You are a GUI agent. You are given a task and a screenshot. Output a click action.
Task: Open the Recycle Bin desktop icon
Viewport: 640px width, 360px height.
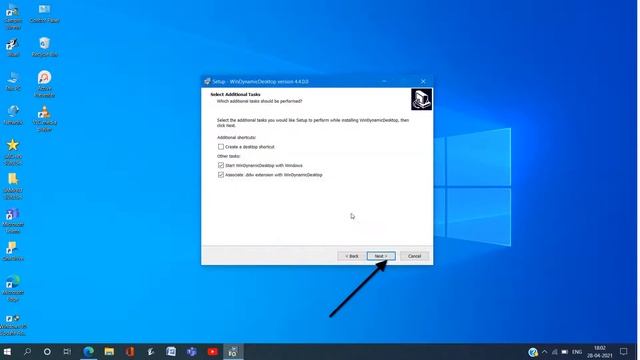pyautogui.click(x=44, y=47)
